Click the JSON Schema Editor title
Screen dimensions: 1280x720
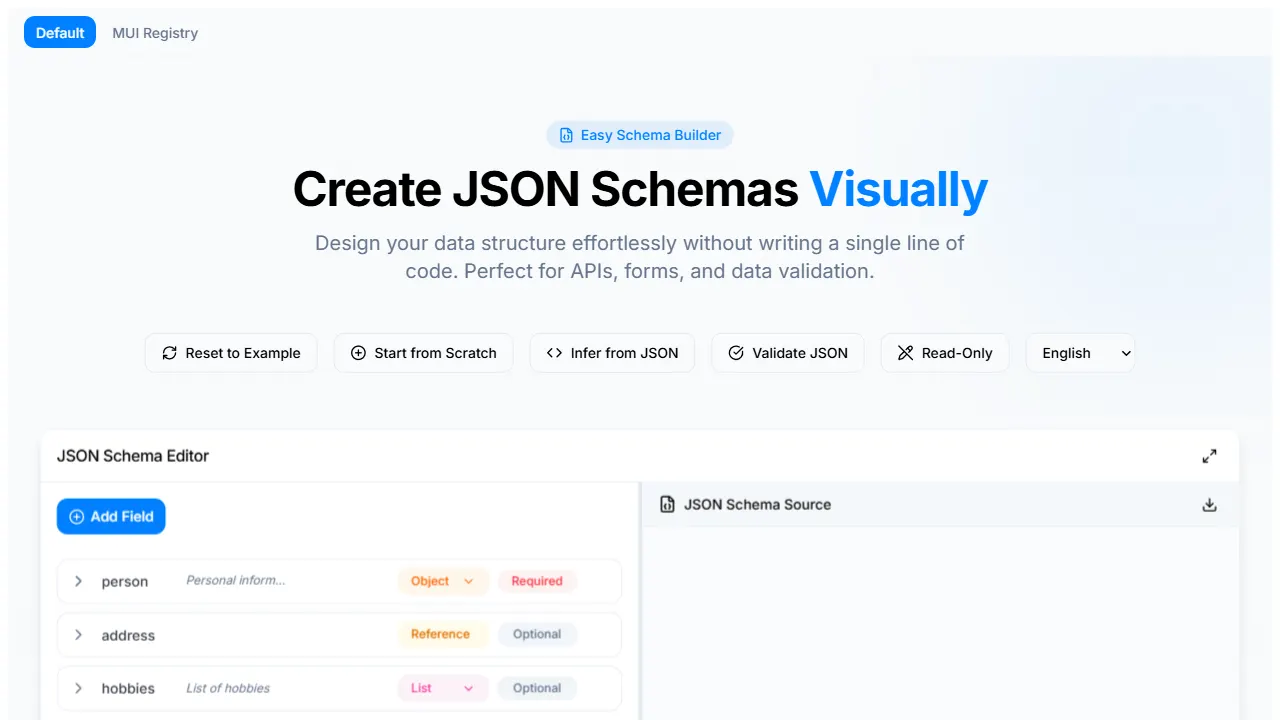point(133,456)
